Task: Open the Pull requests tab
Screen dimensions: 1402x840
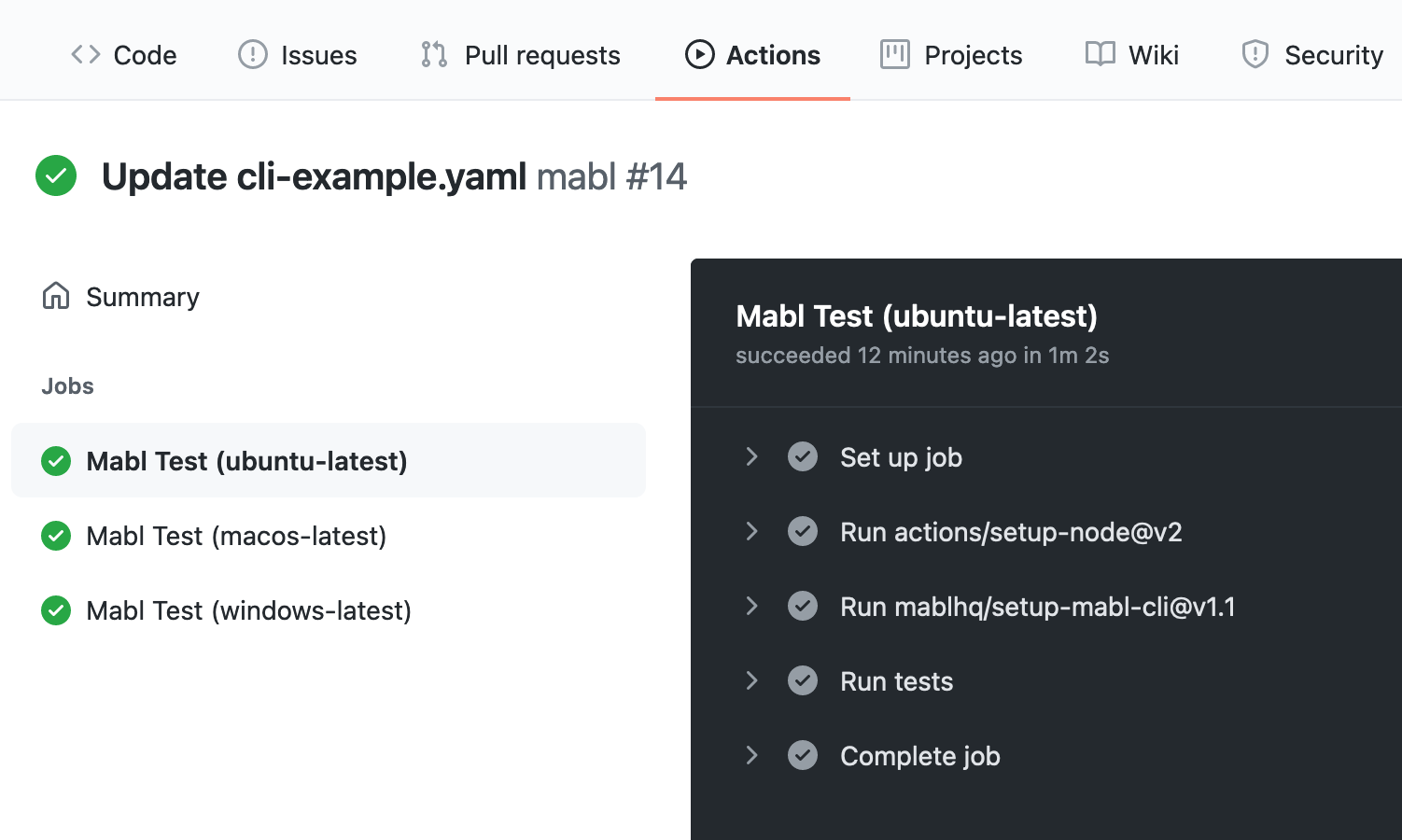Action: [x=520, y=55]
